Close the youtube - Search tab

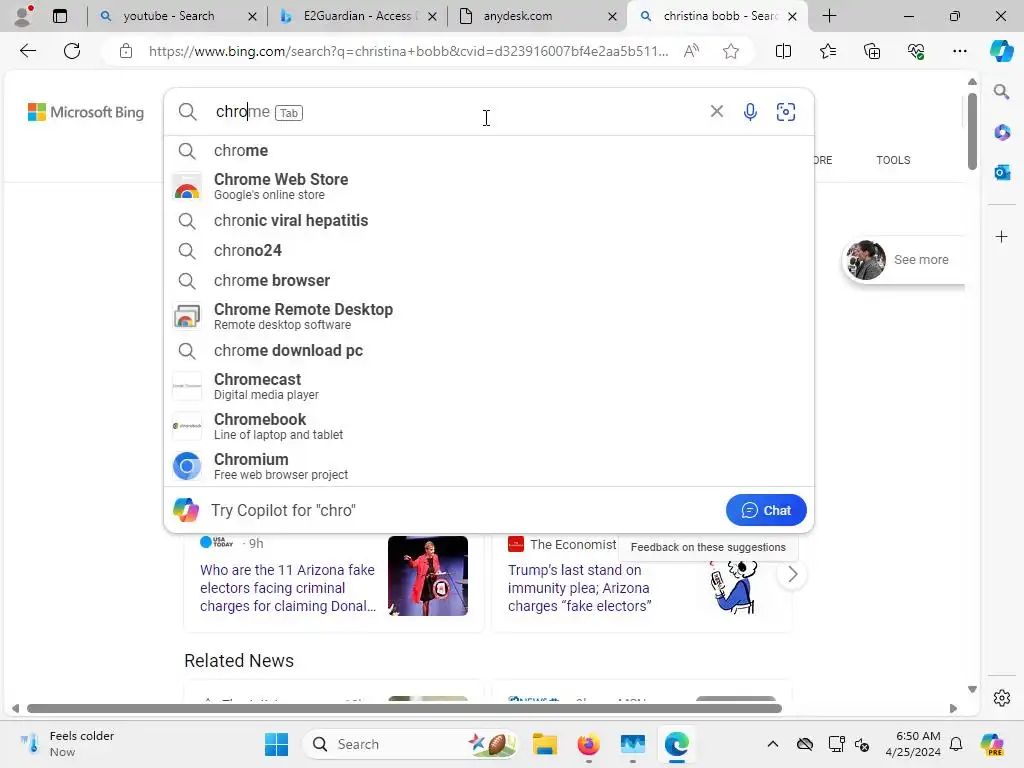tap(252, 16)
